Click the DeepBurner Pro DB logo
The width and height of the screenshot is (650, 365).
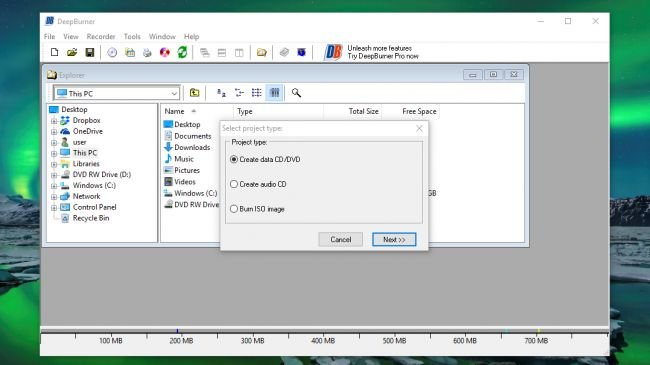(333, 52)
